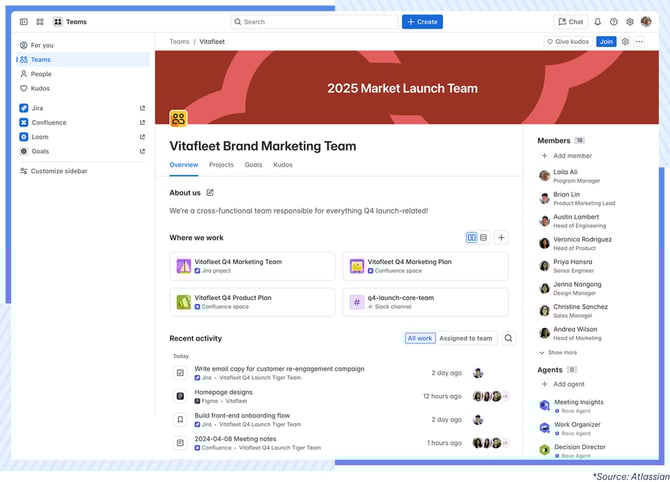Open the help question mark icon
This screenshot has height=482, width=670.
tap(614, 22)
